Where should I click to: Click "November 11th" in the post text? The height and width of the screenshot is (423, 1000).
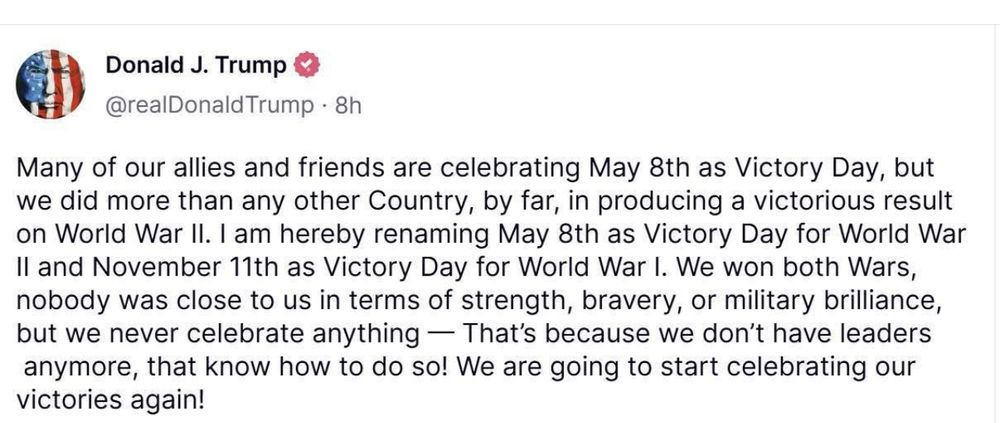tap(186, 268)
